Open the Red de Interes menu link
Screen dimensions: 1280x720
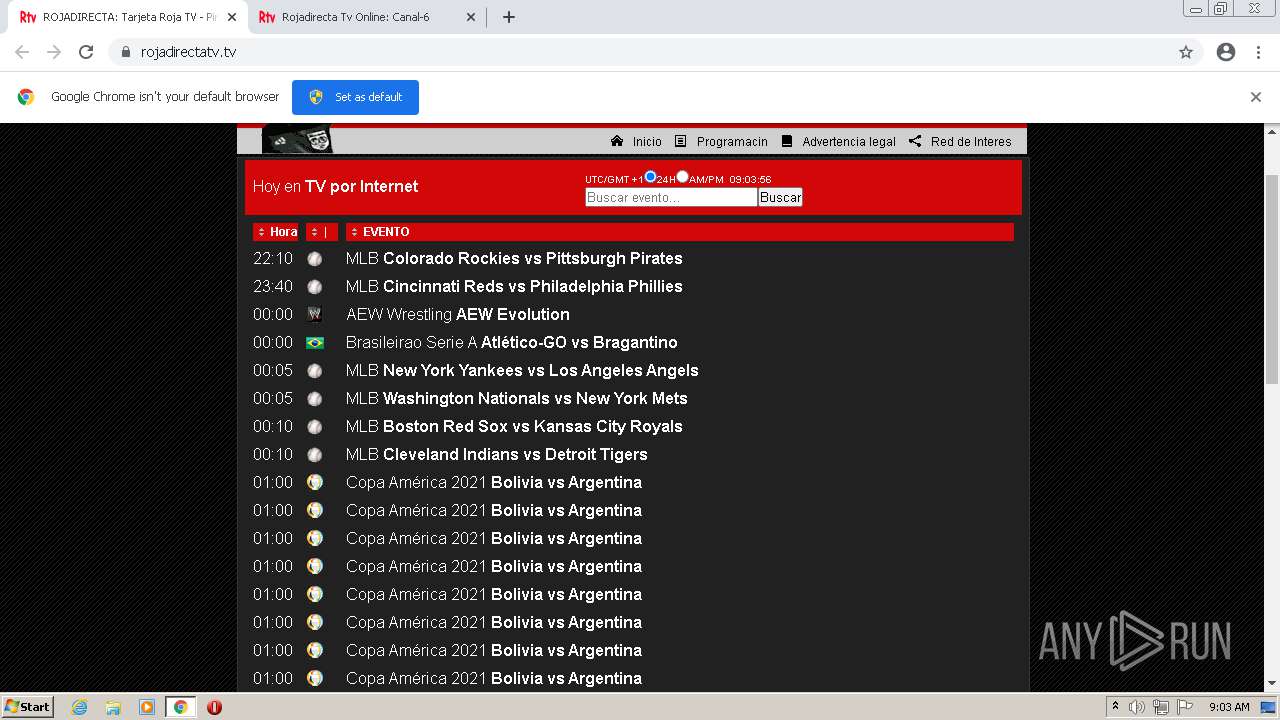(x=971, y=142)
